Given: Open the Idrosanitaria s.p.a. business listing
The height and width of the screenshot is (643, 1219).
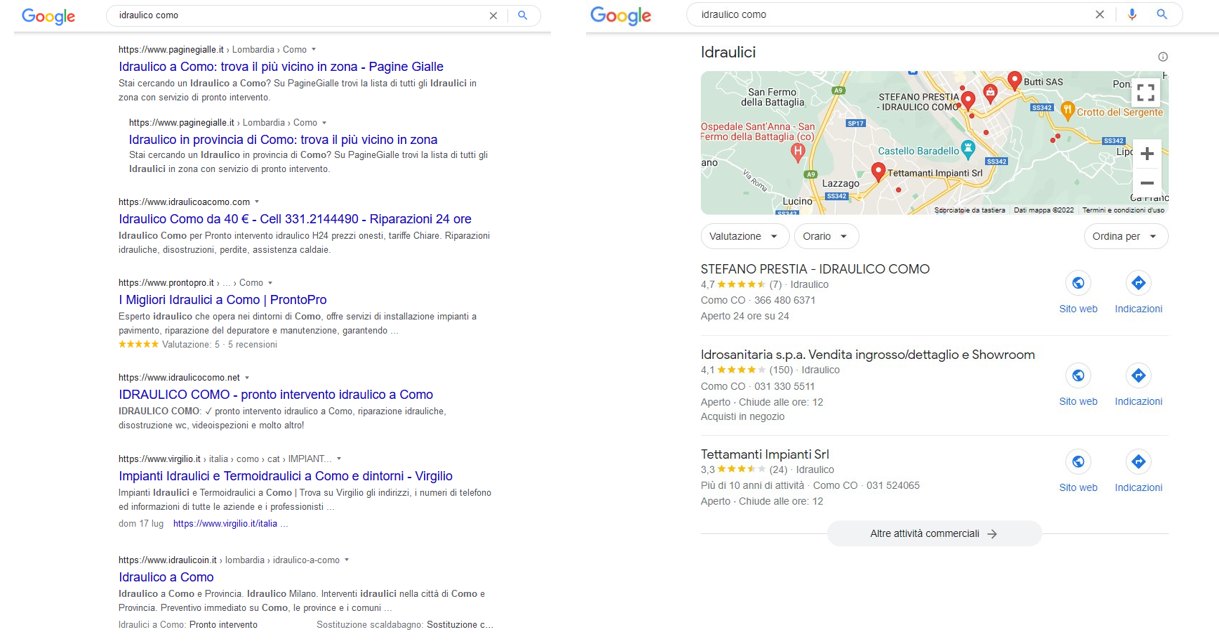Looking at the screenshot, I should (x=867, y=355).
